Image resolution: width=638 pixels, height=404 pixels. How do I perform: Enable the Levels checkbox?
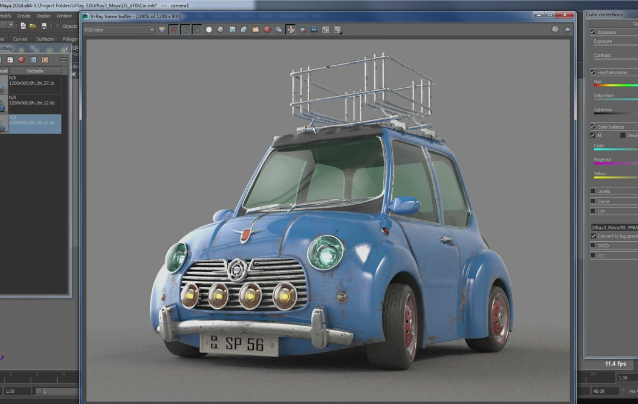(x=593, y=191)
